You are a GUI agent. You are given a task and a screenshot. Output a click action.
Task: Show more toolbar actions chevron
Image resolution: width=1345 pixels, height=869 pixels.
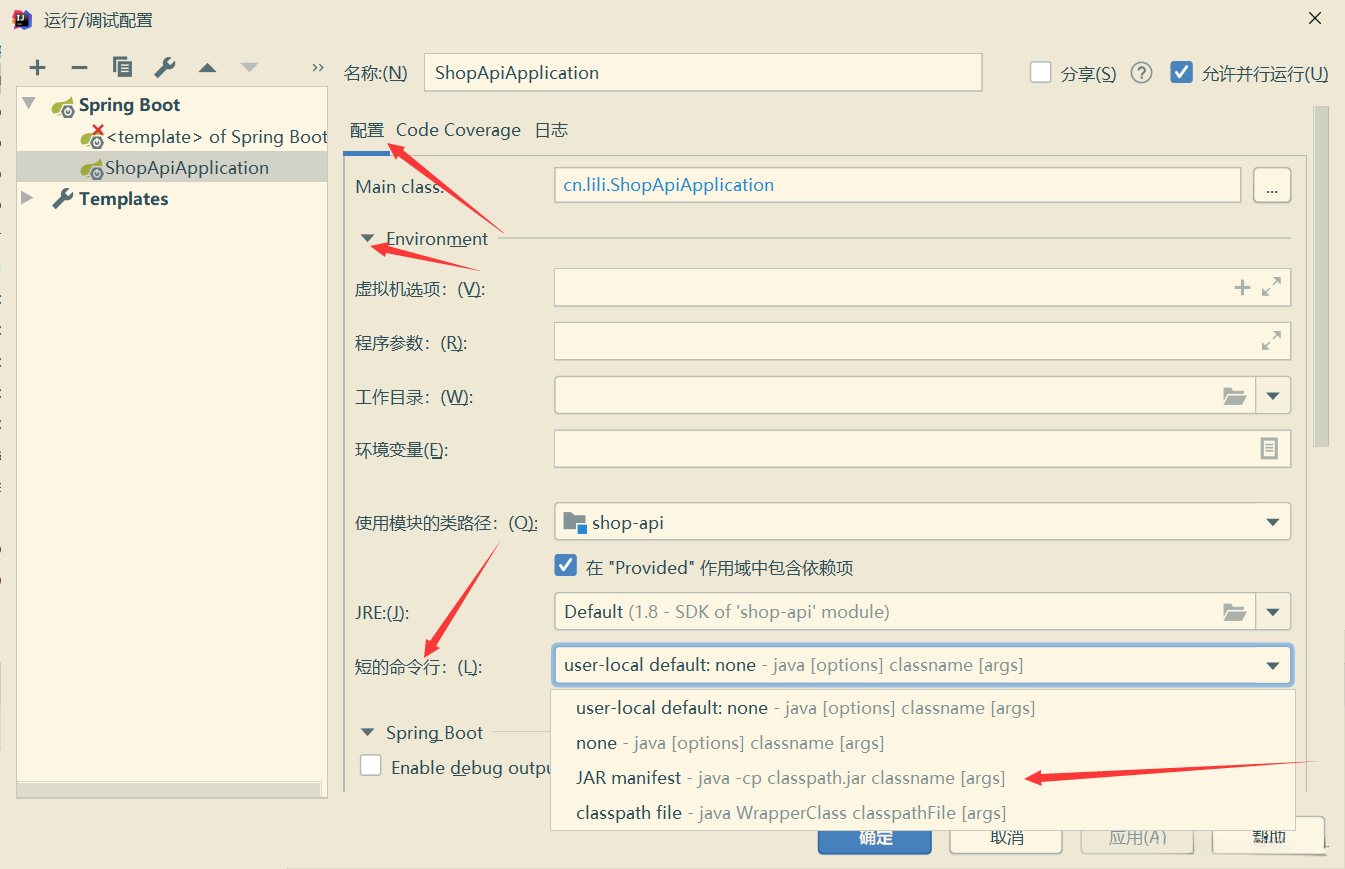click(x=318, y=68)
